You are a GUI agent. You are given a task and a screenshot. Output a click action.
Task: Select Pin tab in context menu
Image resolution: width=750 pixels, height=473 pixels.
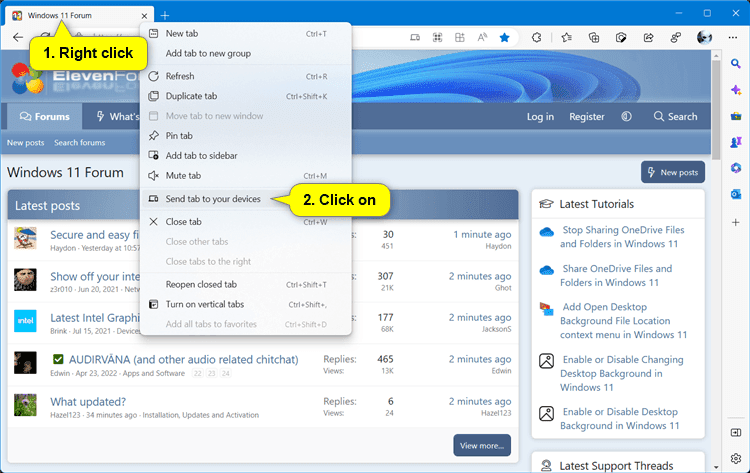click(246, 136)
